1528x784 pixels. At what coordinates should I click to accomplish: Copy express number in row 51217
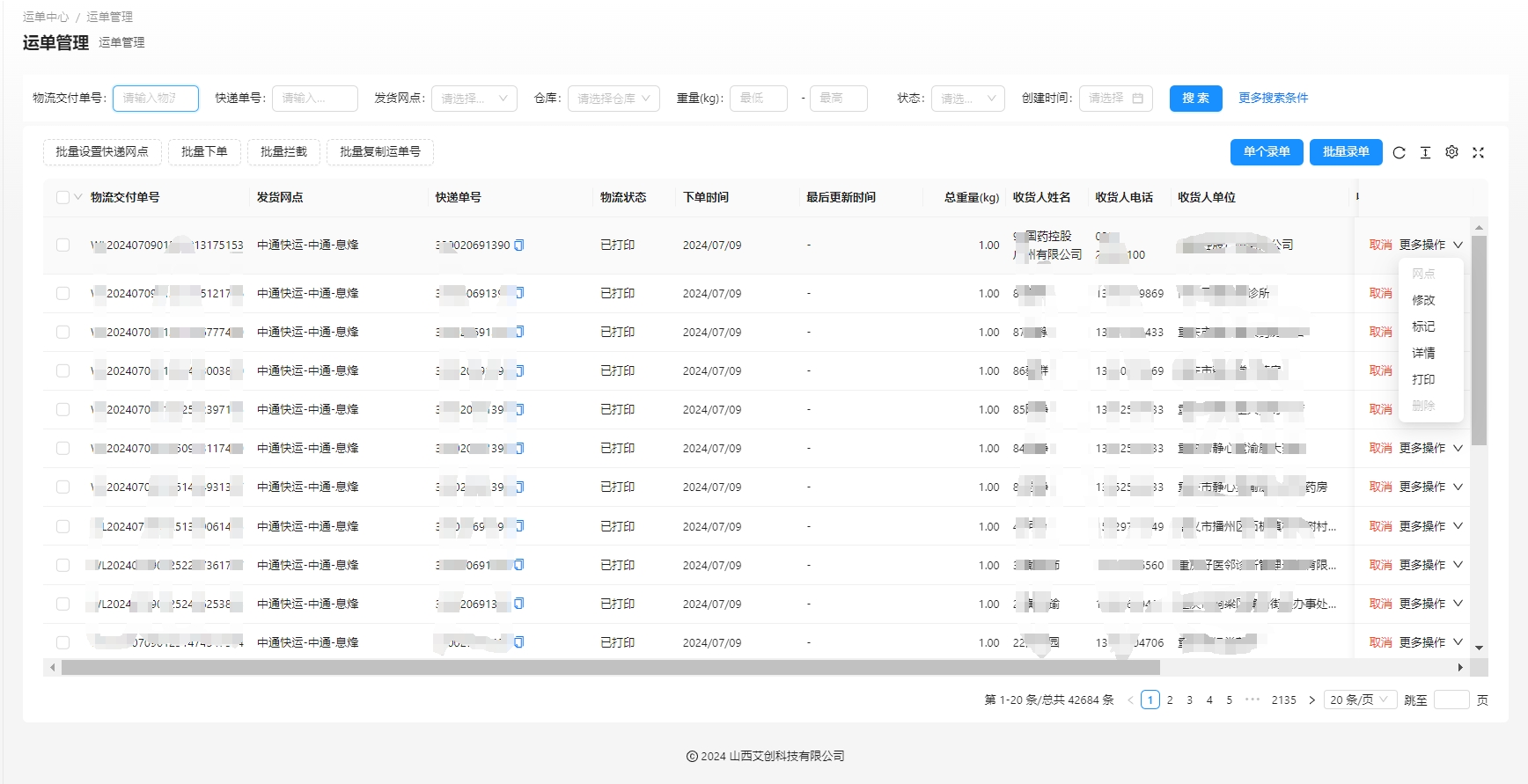click(x=519, y=293)
